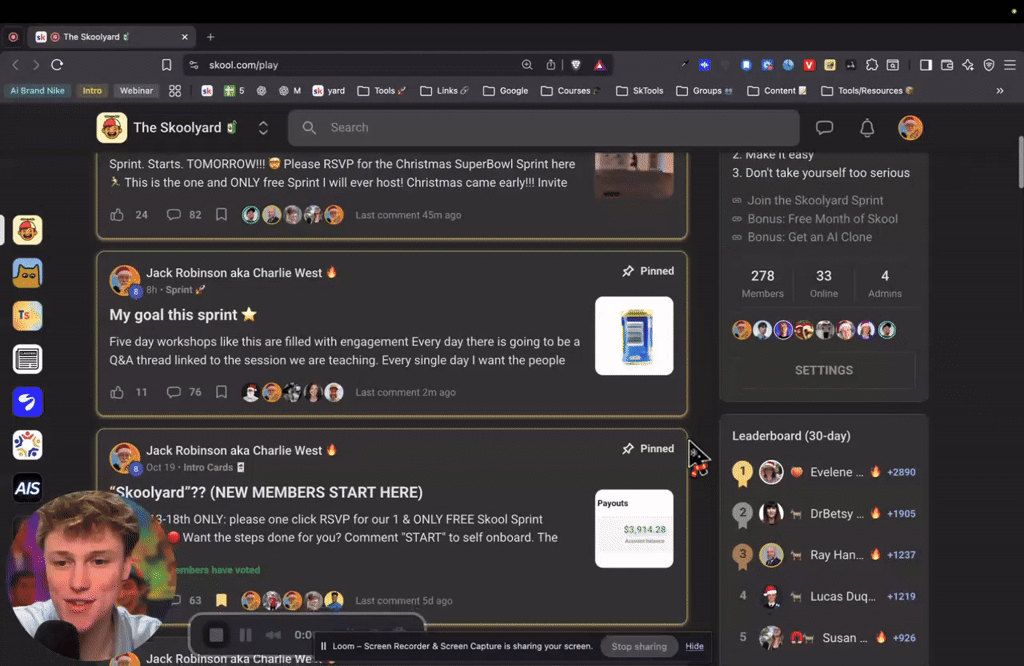Click Stop sharing in Loom banner

coord(639,646)
